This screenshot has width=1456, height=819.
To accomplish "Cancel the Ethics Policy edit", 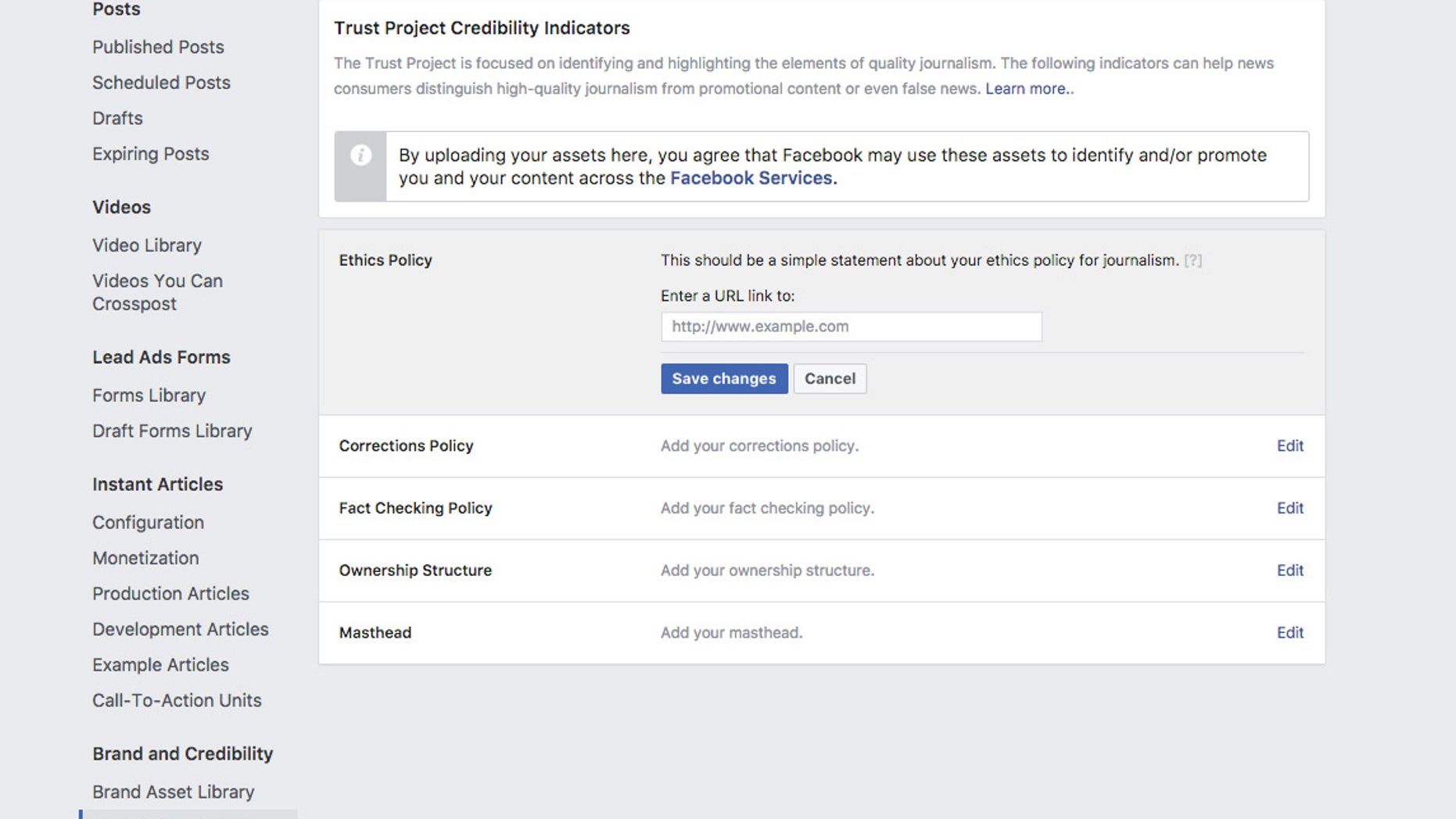I will [x=830, y=378].
